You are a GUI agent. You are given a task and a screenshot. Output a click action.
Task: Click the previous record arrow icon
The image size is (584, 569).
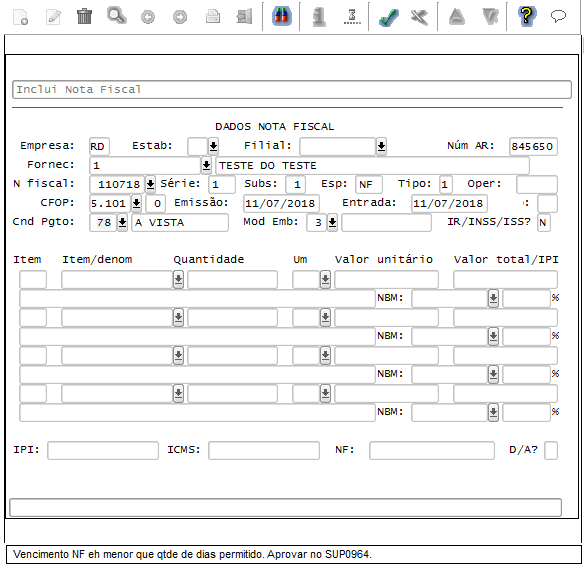coord(148,17)
